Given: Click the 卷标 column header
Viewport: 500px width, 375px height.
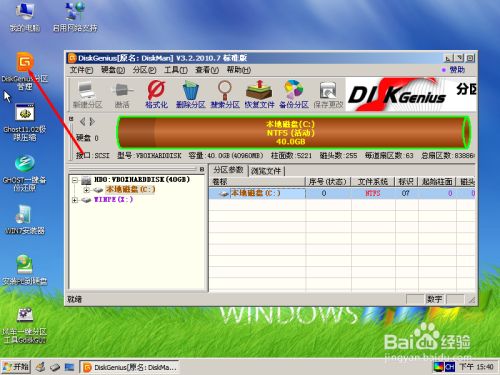Looking at the screenshot, I should click(x=257, y=182).
